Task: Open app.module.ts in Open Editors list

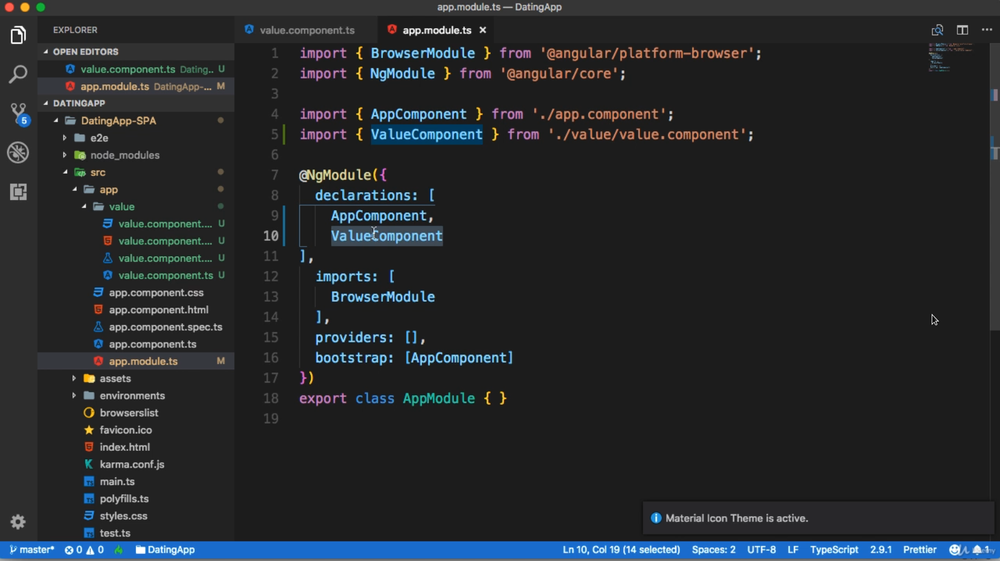Action: (136, 86)
